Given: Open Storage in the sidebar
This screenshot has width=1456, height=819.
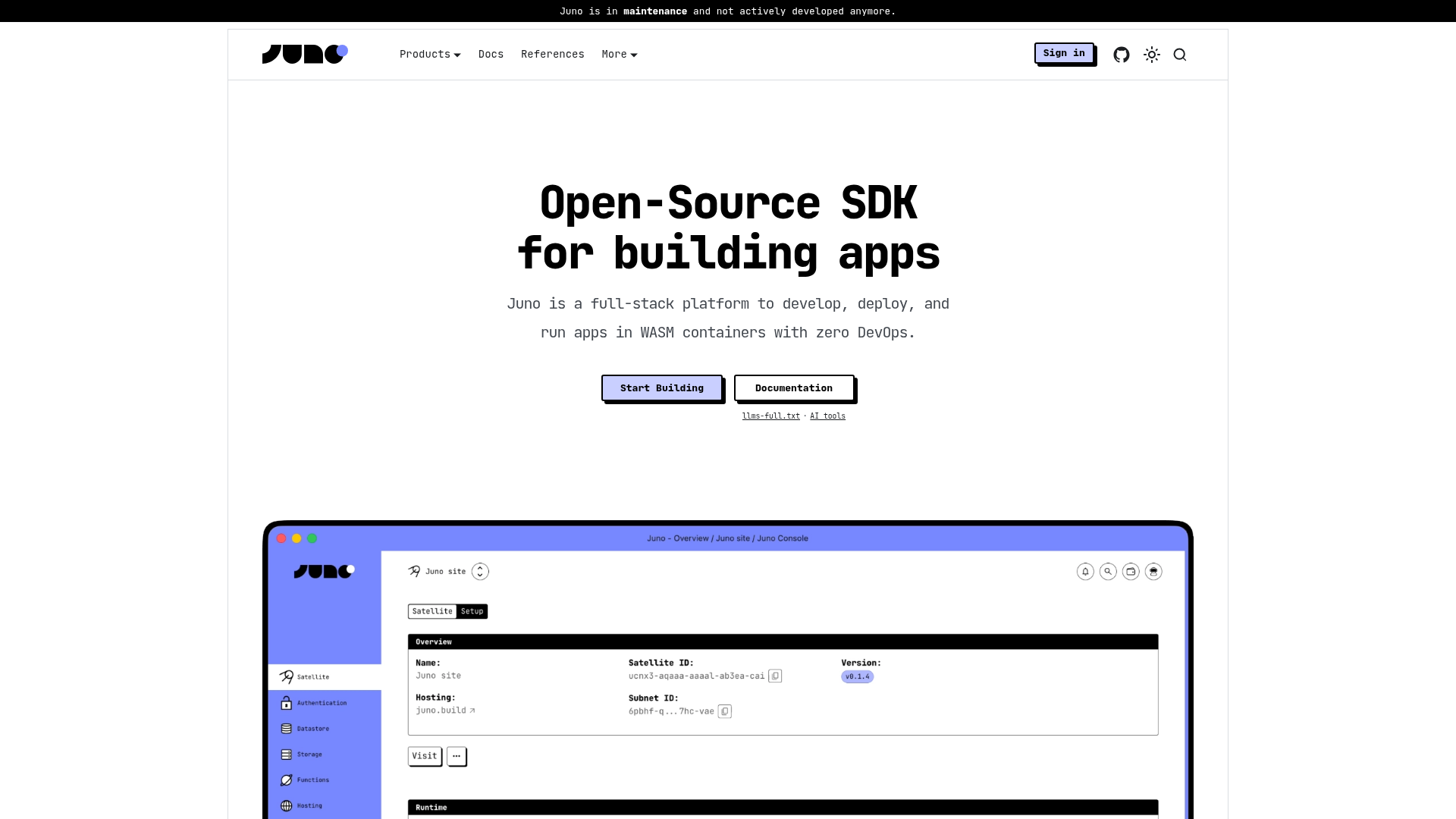Looking at the screenshot, I should 325,755.
